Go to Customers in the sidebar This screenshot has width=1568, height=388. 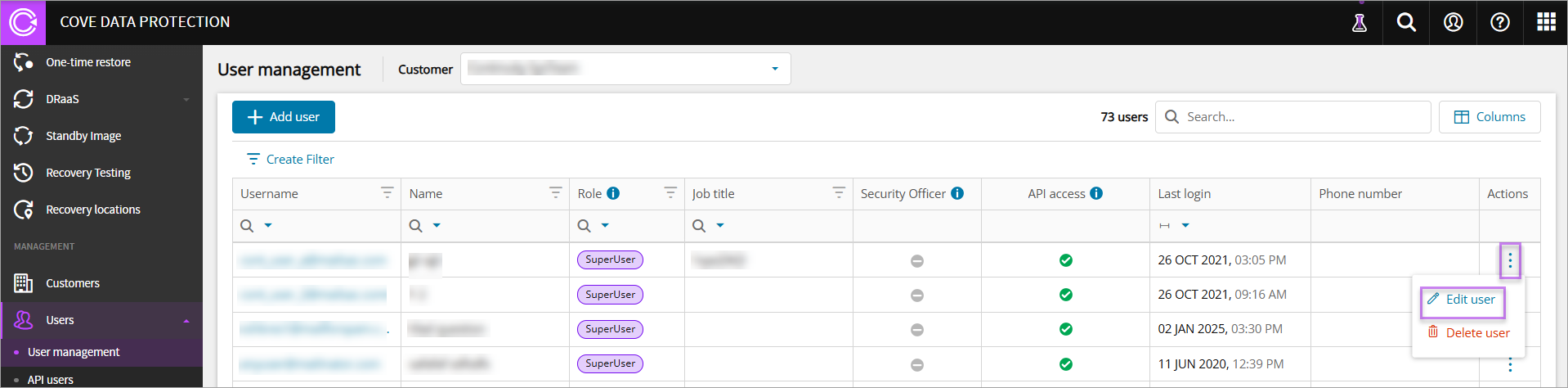point(73,283)
